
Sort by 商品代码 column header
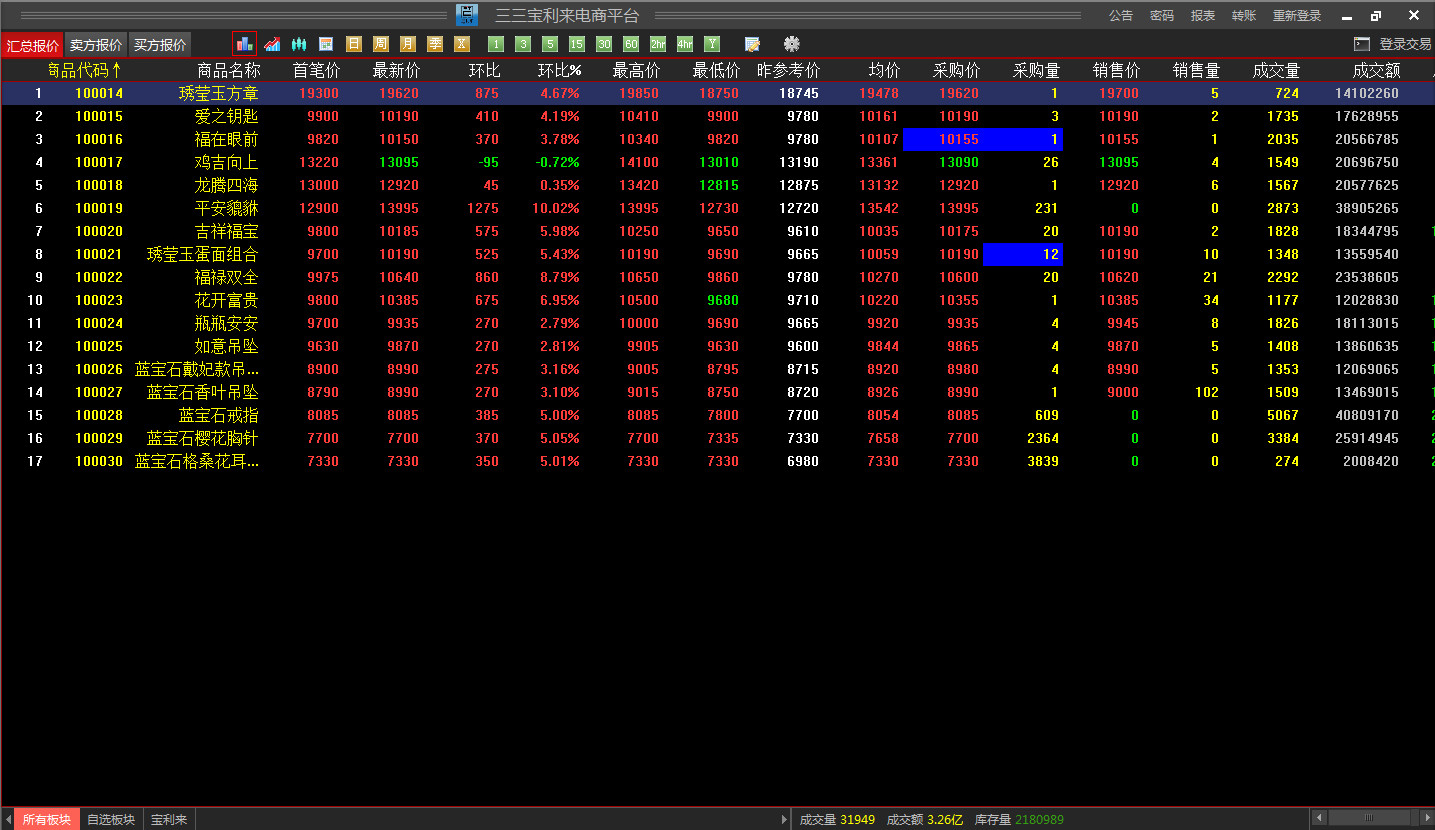click(84, 70)
